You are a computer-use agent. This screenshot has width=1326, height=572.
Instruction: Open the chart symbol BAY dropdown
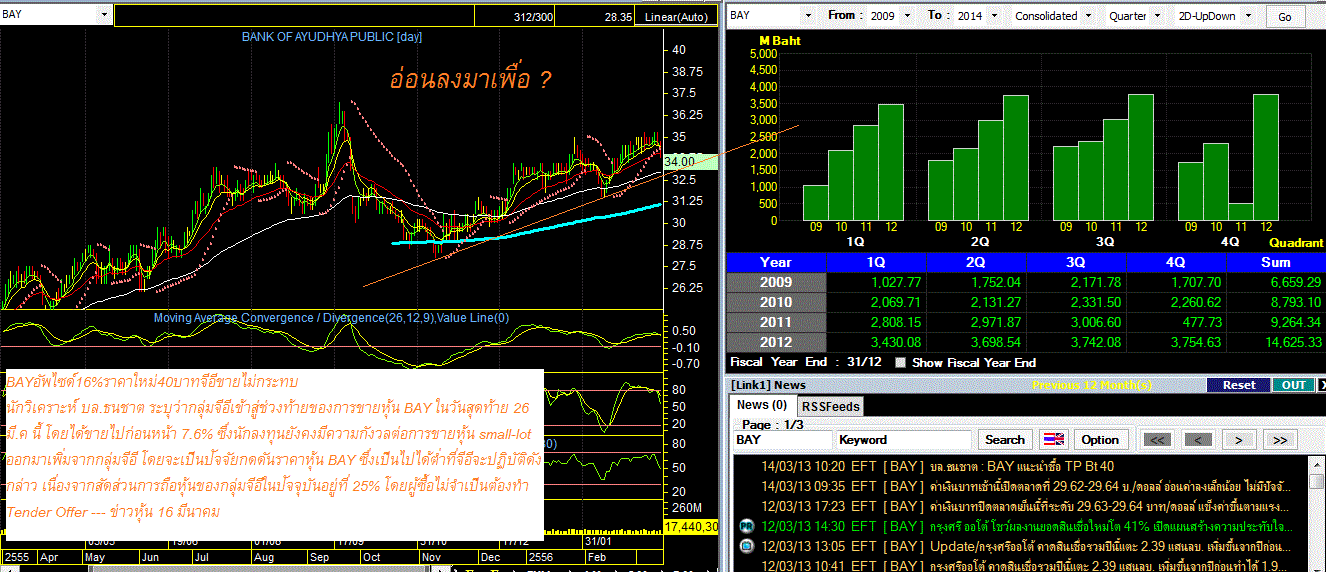[103, 16]
